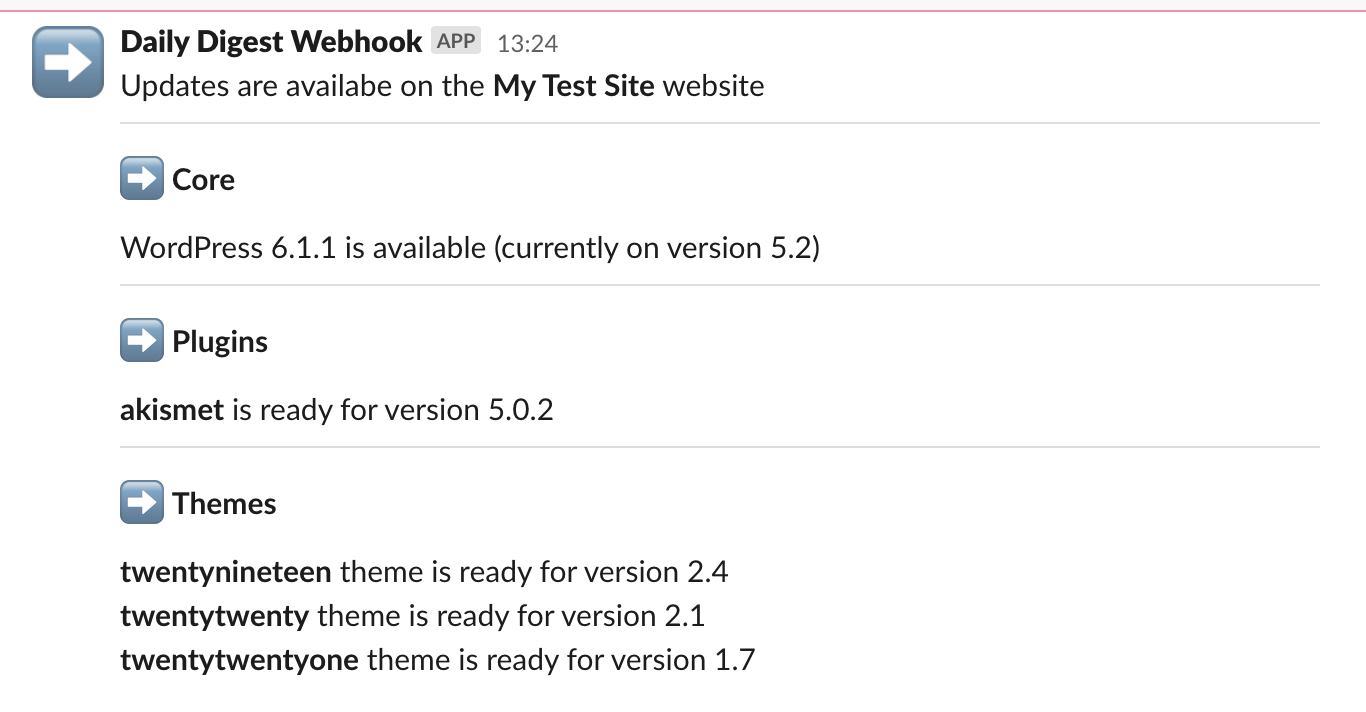The width and height of the screenshot is (1366, 712).
Task: Click the bold akismet plugin name
Action: coord(172,410)
